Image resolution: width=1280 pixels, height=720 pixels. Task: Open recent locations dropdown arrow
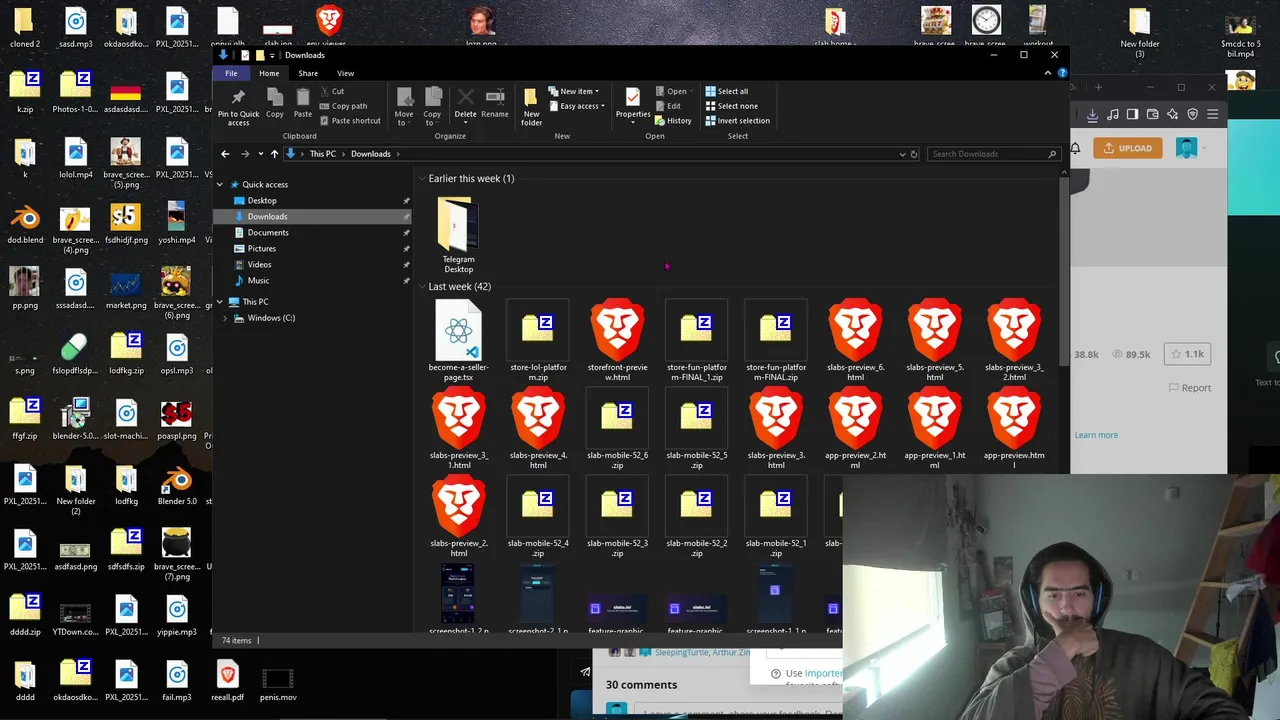[x=260, y=154]
